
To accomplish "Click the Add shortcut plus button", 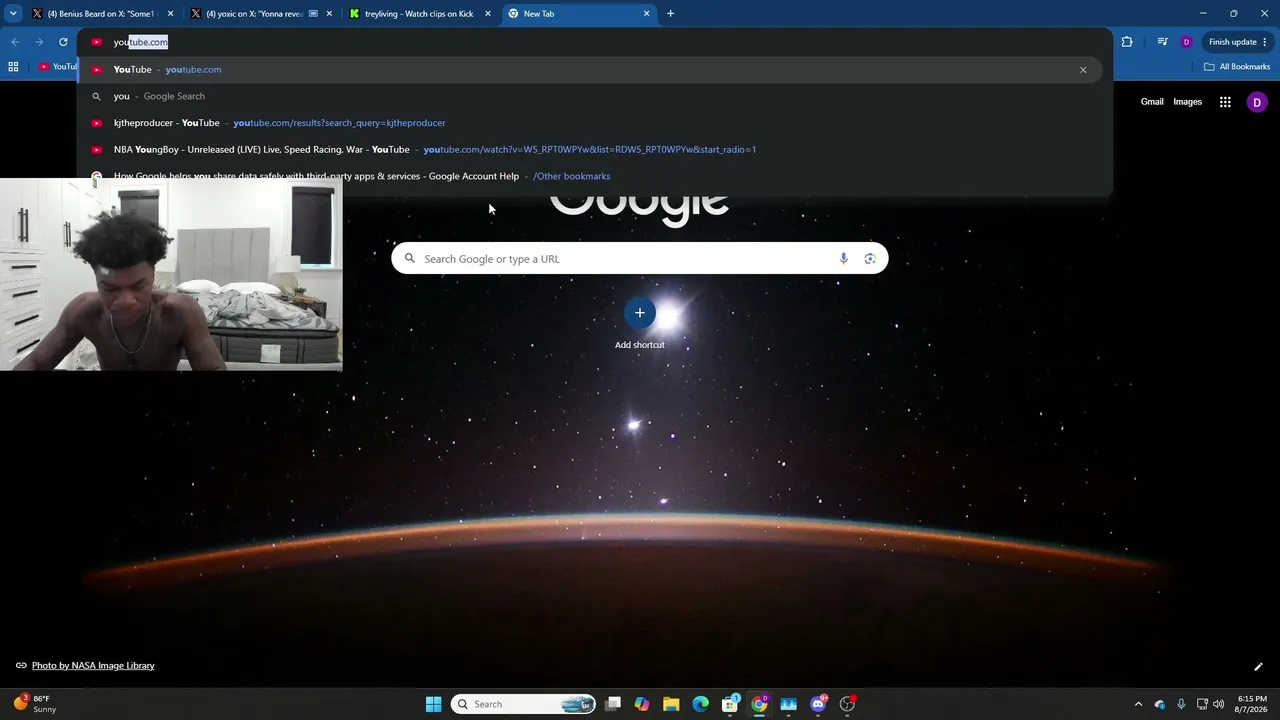I will [640, 313].
